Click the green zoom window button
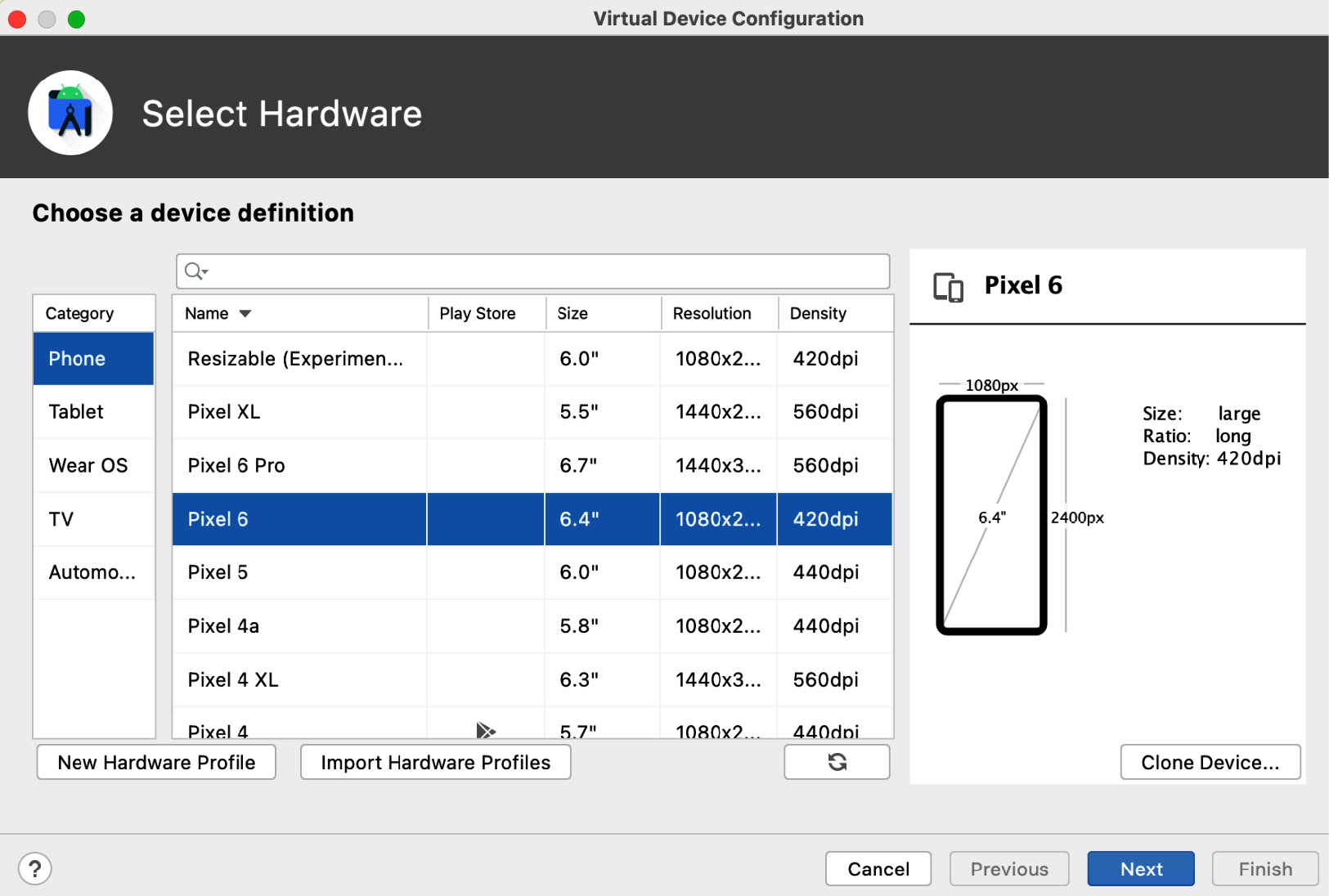Viewport: 1329px width, 896px height. (76, 19)
